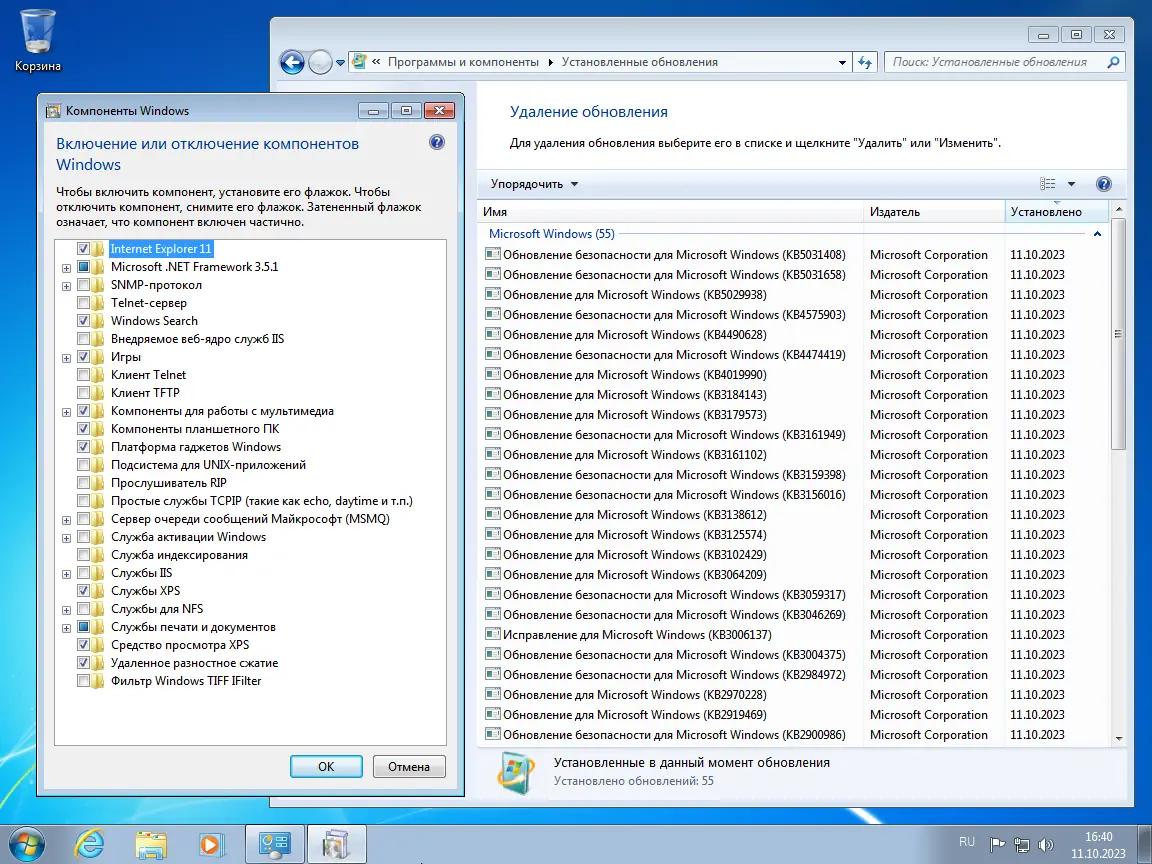Launch Windows Media Player from the taskbar
The width and height of the screenshot is (1152, 864).
[211, 843]
